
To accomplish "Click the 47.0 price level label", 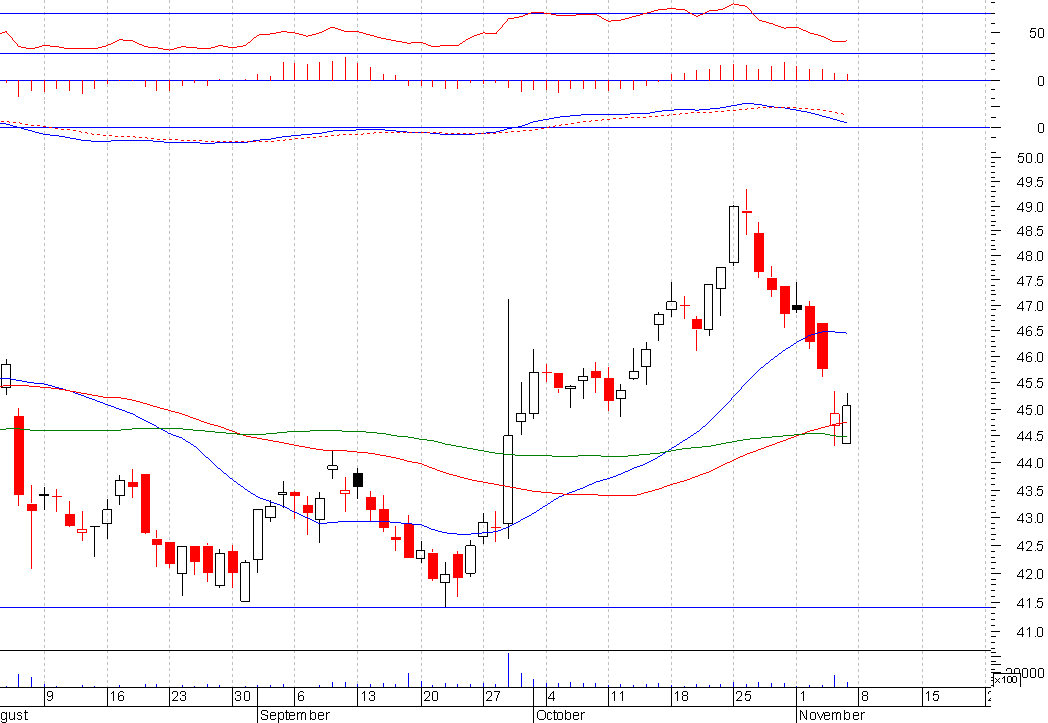I will 1030,306.
